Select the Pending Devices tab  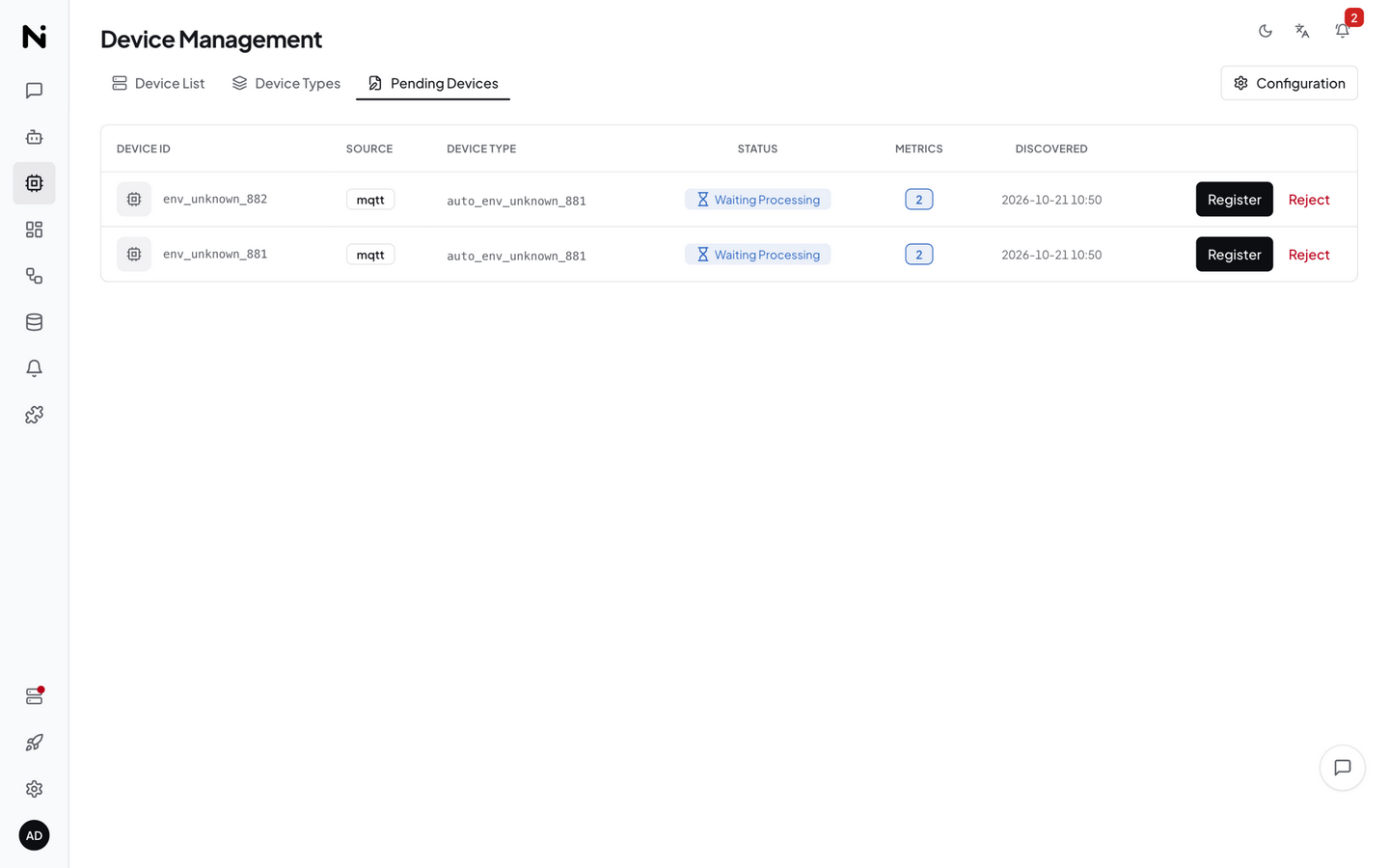pyautogui.click(x=433, y=84)
